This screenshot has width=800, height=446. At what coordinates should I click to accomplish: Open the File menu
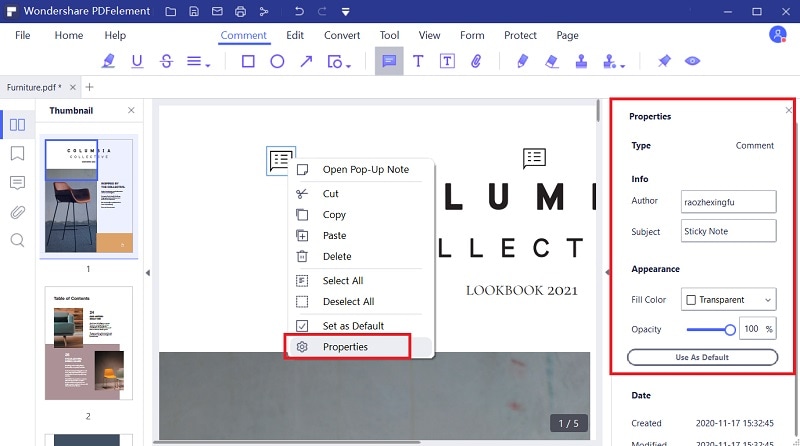tap(22, 35)
